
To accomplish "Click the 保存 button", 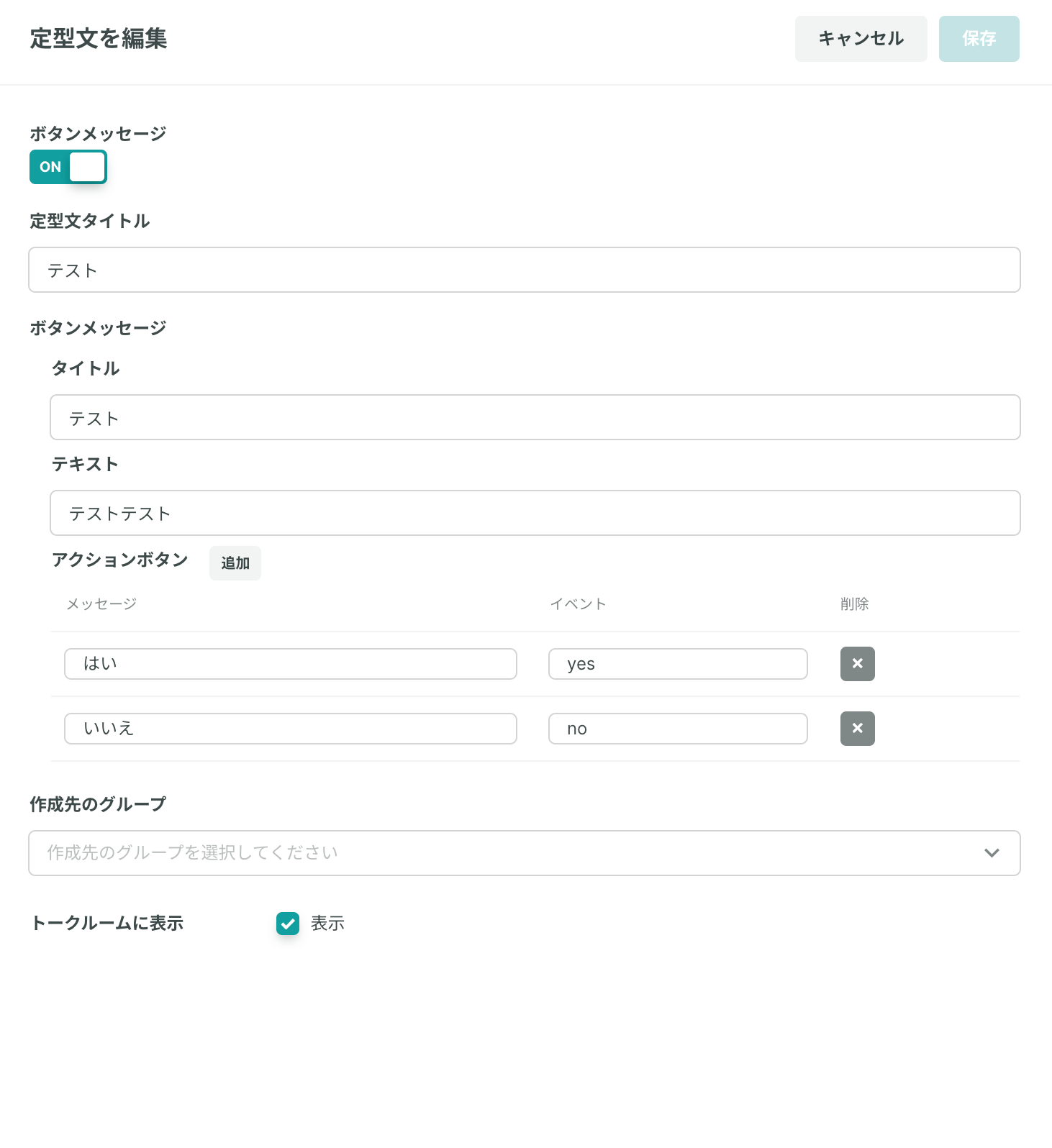I will click(979, 39).
